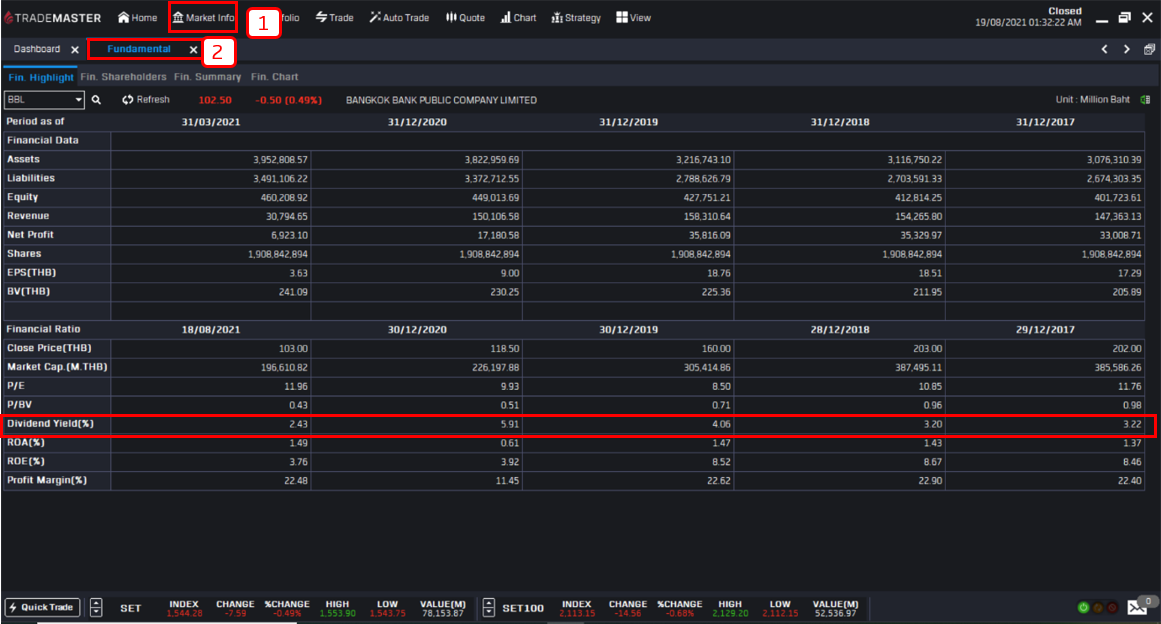1161x624 pixels.
Task: Open the Quick Trade button
Action: coord(41,608)
